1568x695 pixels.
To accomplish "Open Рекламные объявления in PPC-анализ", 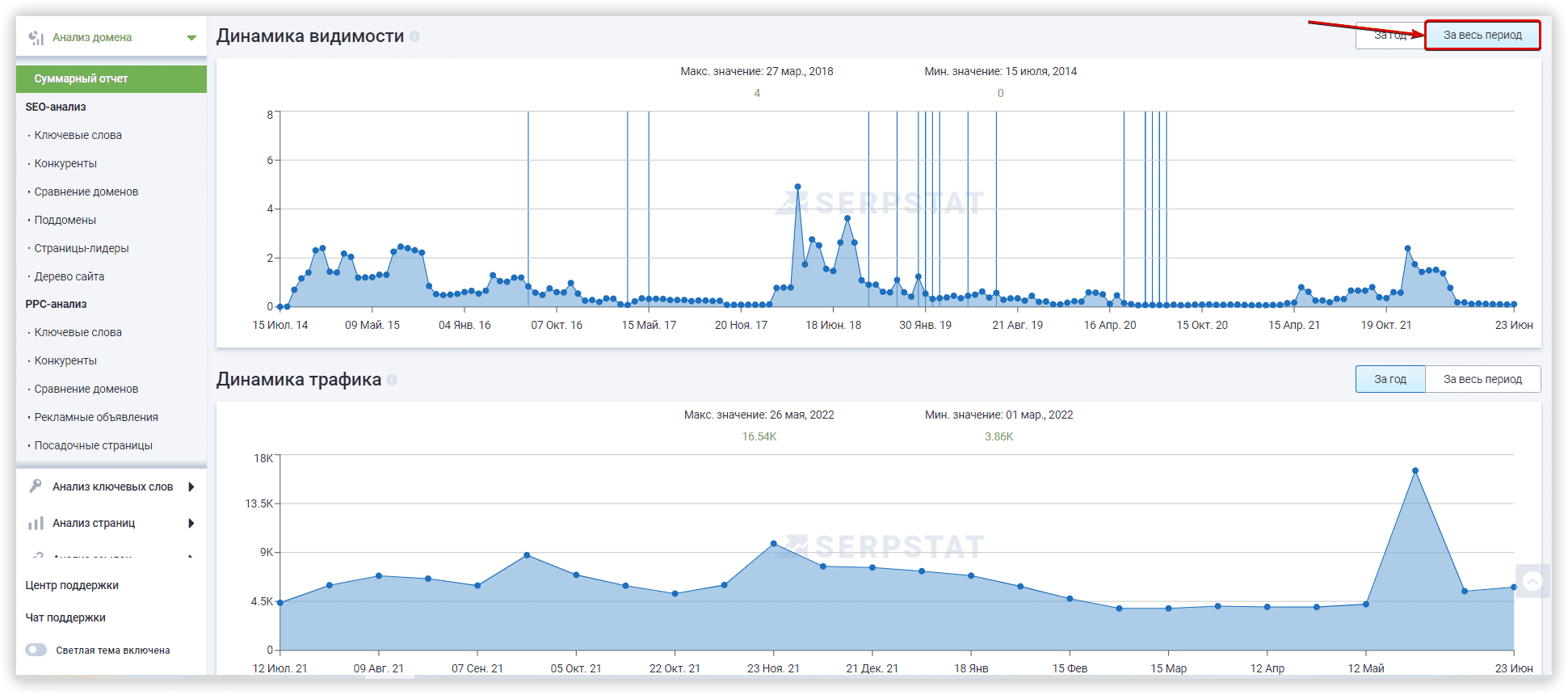I will [x=96, y=417].
